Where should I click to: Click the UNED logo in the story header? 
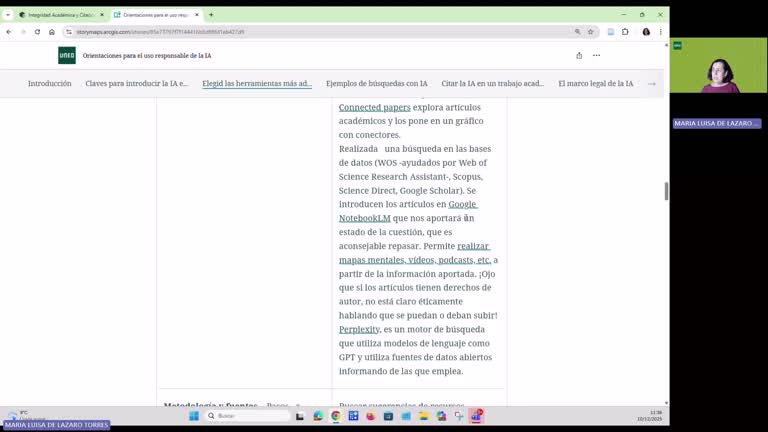click(x=67, y=55)
